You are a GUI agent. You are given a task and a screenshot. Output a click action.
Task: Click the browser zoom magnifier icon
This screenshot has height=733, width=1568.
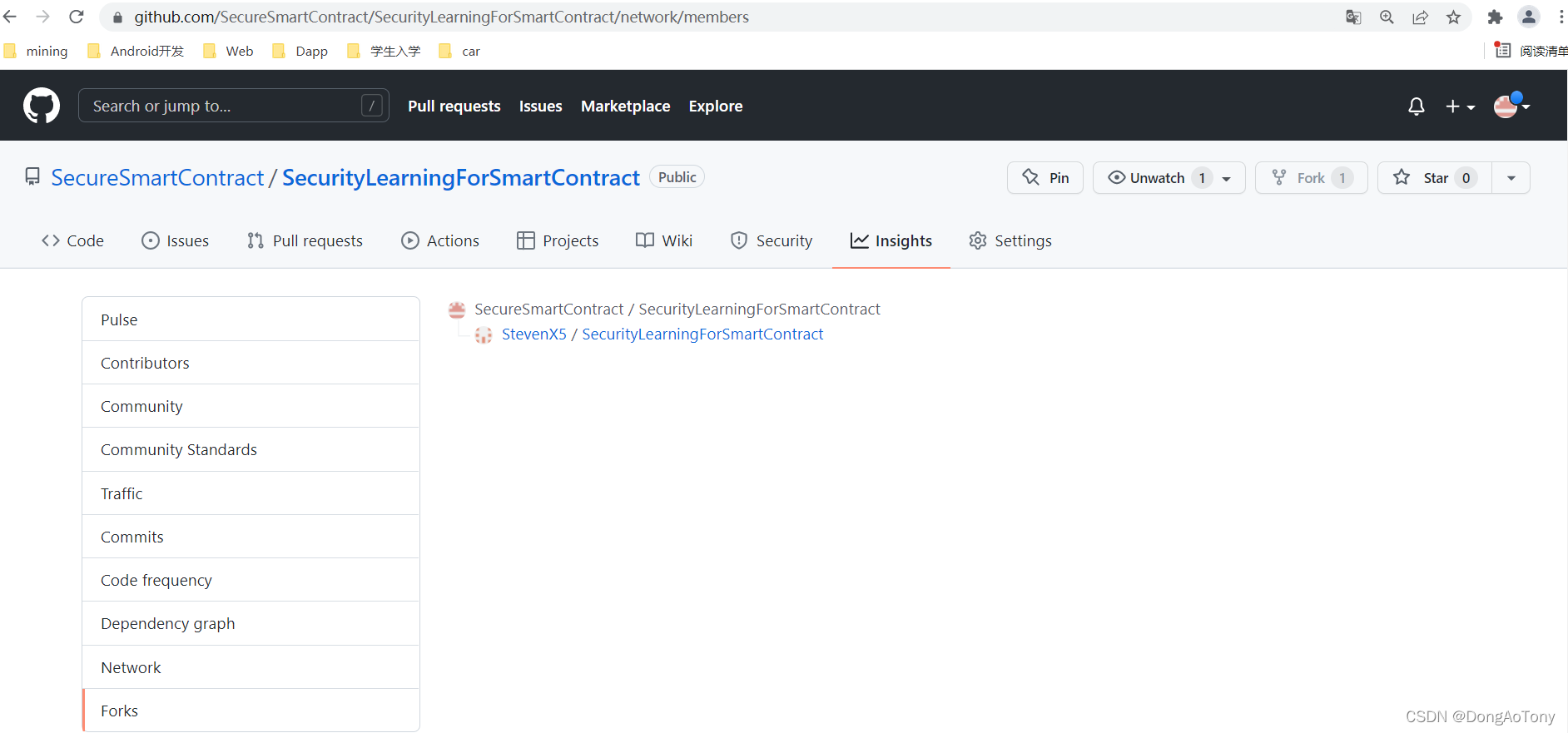point(1387,17)
